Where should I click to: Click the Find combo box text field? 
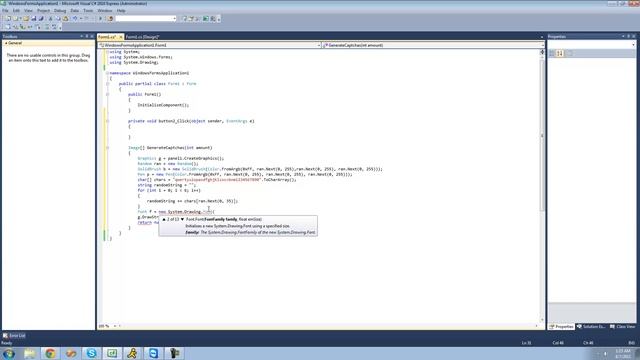click(144, 19)
